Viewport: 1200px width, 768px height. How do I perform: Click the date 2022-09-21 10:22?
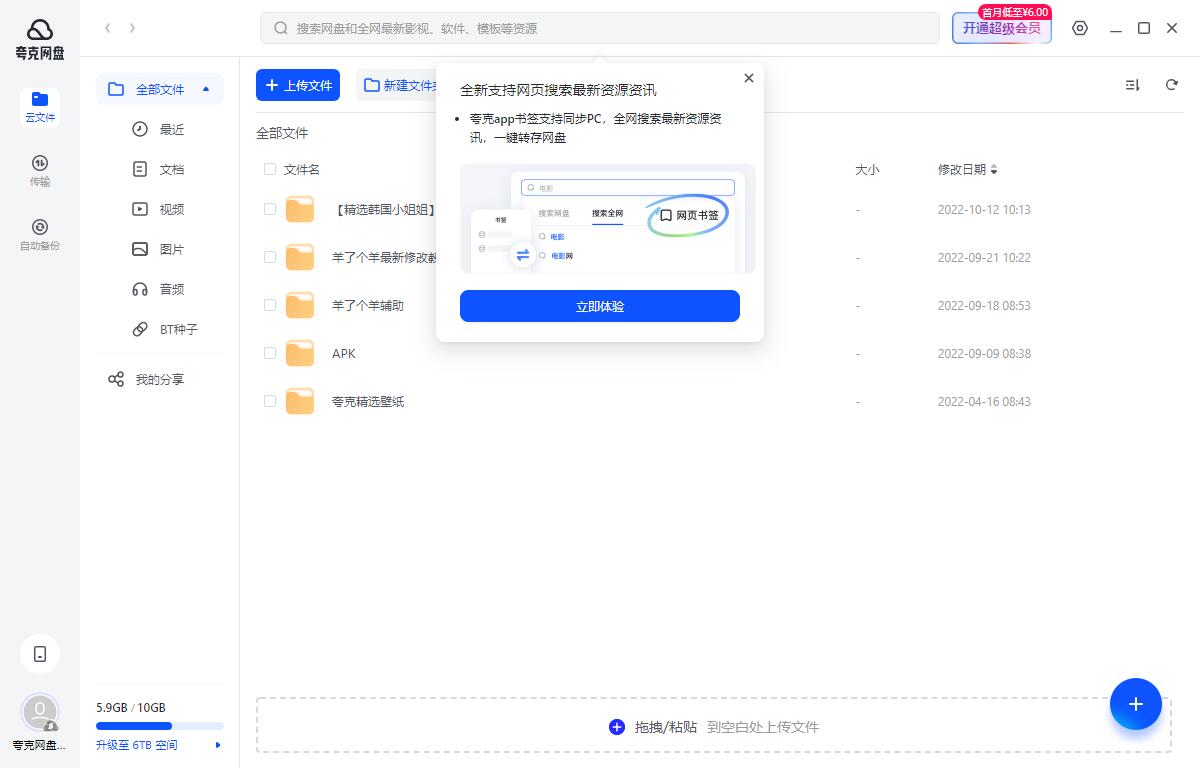pyautogui.click(x=984, y=257)
